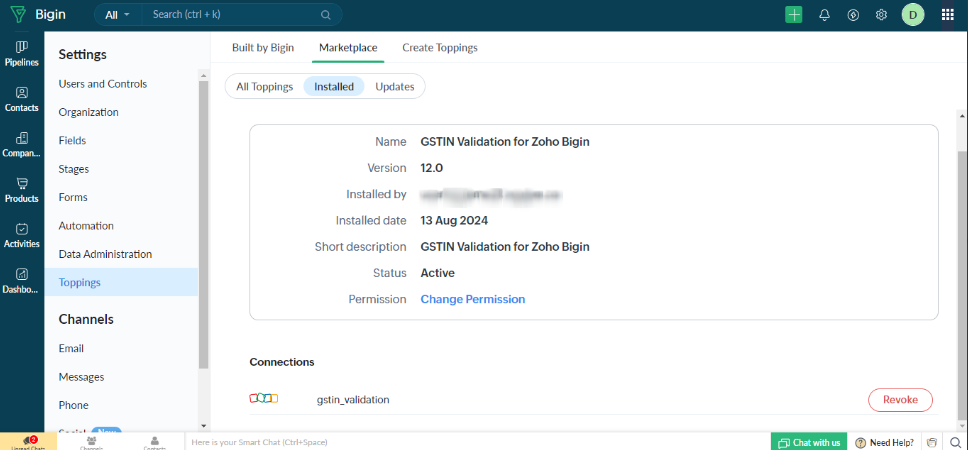The width and height of the screenshot is (968, 450).
Task: Click the gstin_validation connection name
Action: (x=353, y=399)
